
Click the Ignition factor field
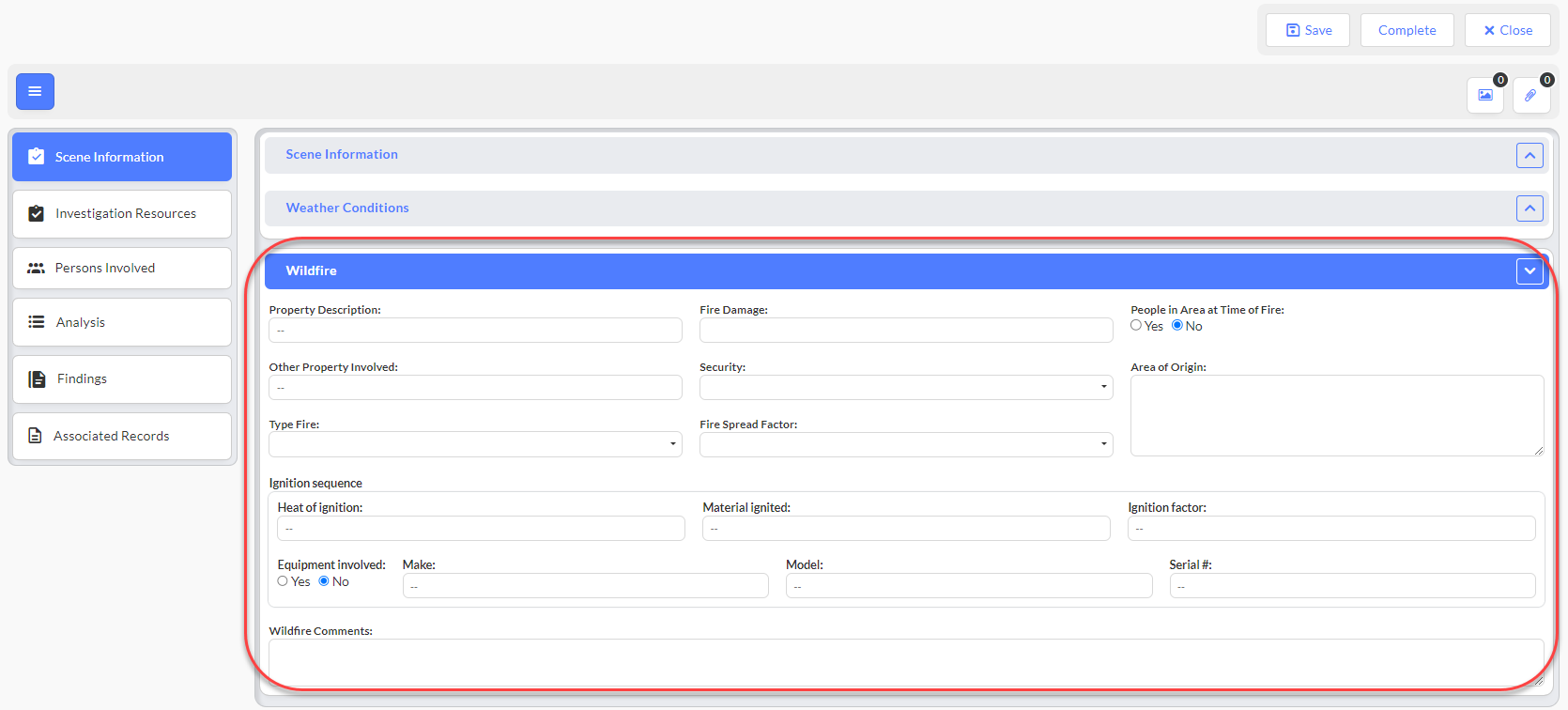[1331, 528]
